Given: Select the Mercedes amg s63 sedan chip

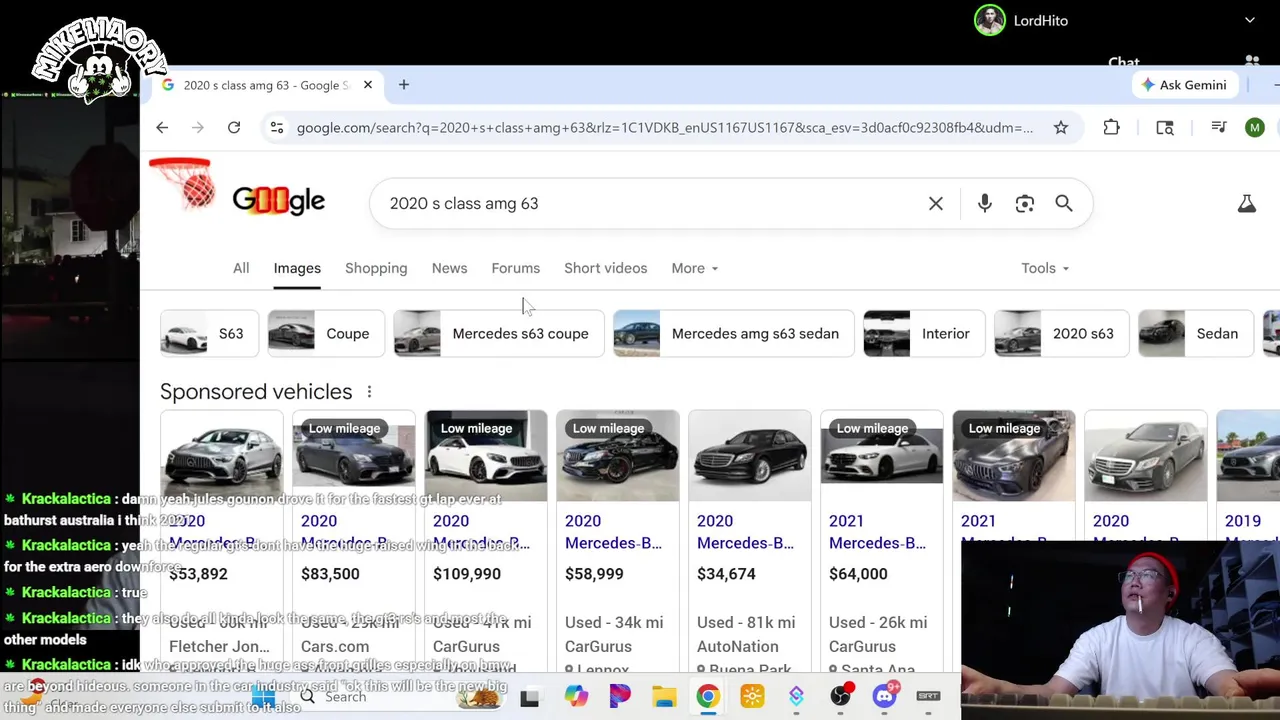Looking at the screenshot, I should point(734,334).
